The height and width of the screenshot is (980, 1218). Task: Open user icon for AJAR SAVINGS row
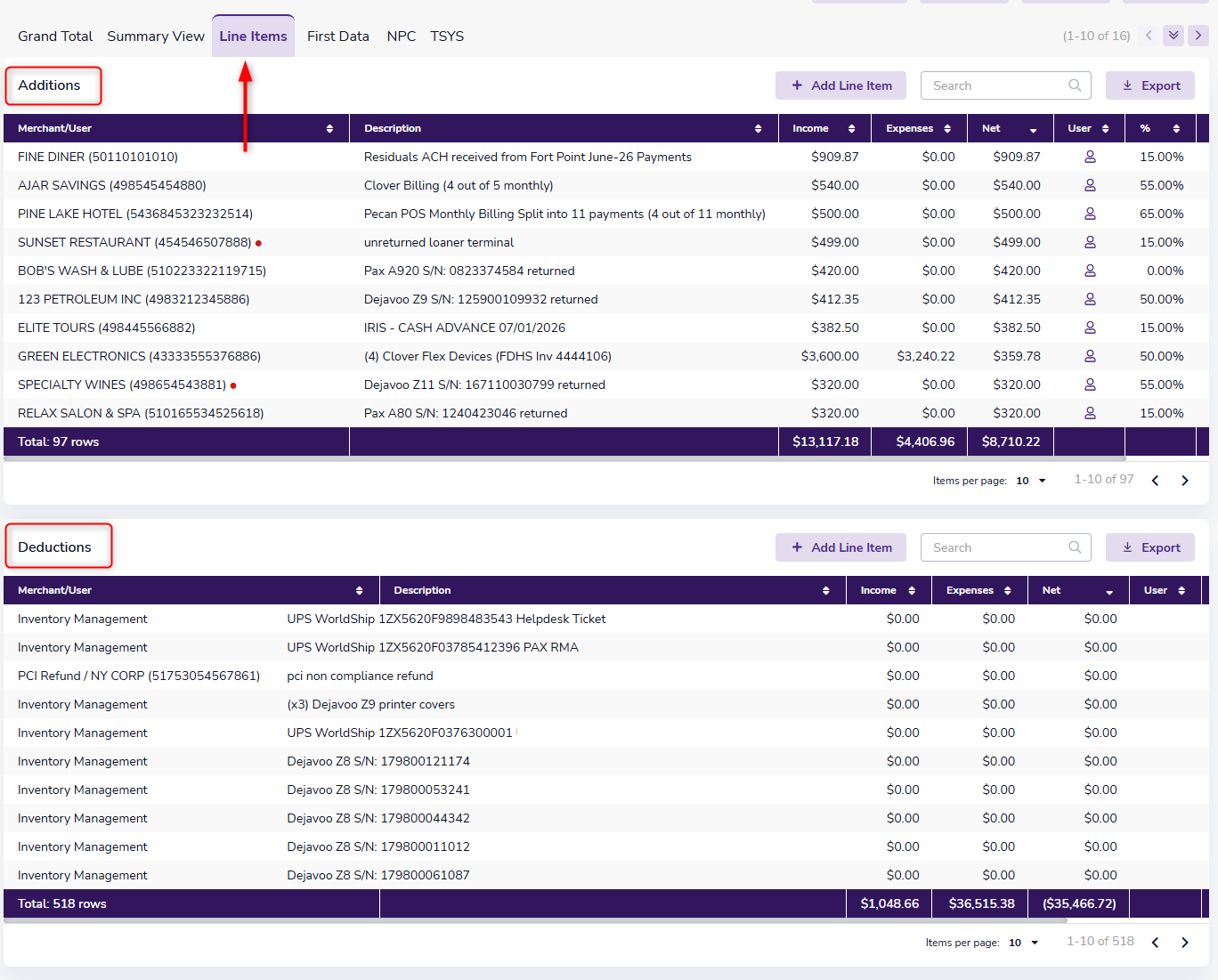click(x=1090, y=185)
